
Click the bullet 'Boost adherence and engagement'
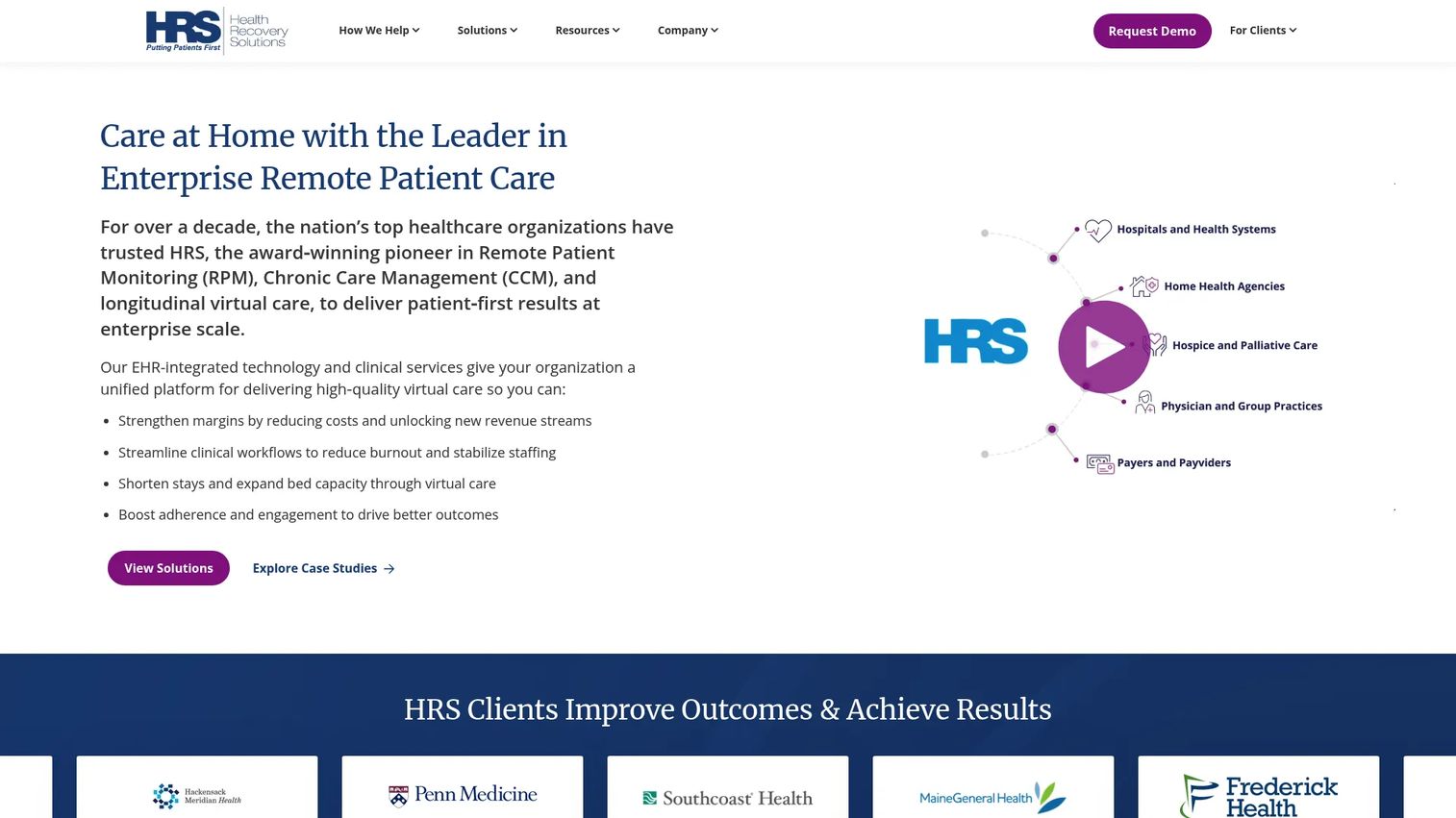click(x=308, y=515)
